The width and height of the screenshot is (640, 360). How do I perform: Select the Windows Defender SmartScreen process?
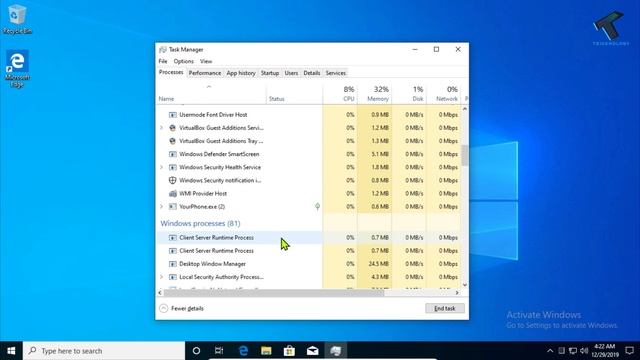point(309,154)
